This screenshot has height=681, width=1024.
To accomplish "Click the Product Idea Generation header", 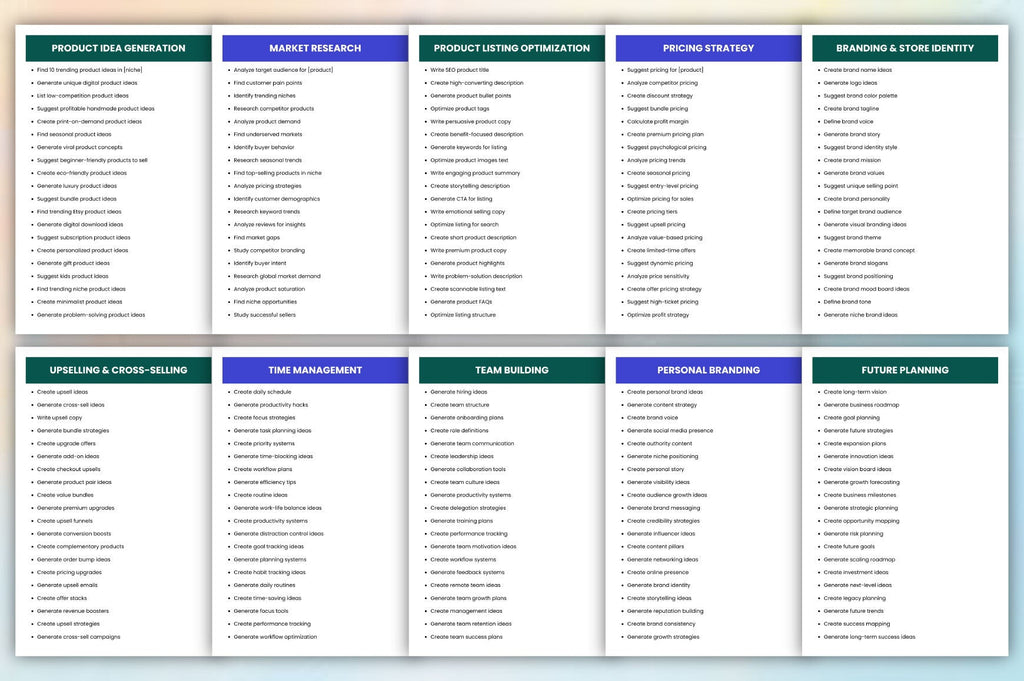I will click(x=118, y=48).
